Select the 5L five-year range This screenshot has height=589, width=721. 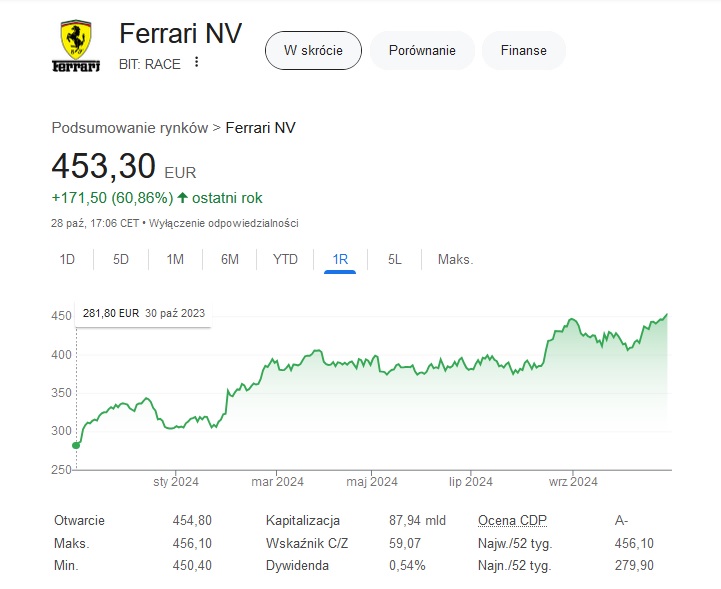[395, 259]
